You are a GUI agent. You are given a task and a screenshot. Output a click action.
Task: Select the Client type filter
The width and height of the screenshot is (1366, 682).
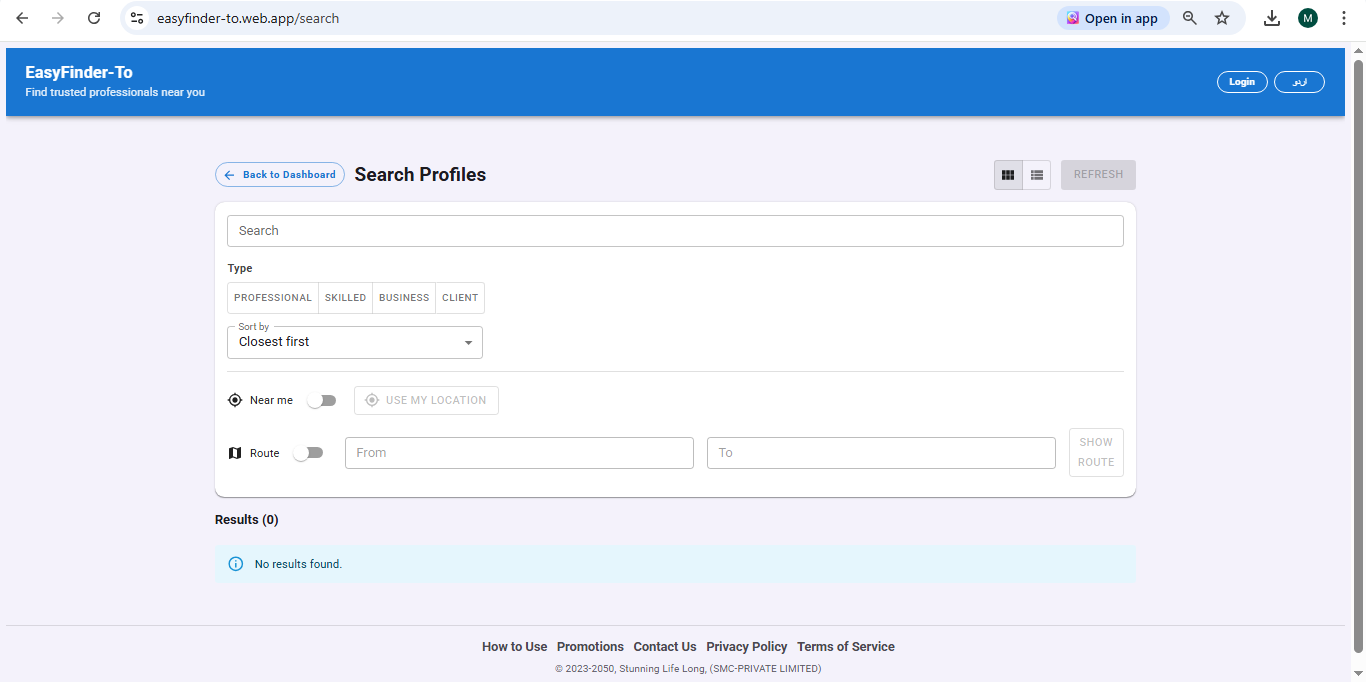click(x=460, y=298)
